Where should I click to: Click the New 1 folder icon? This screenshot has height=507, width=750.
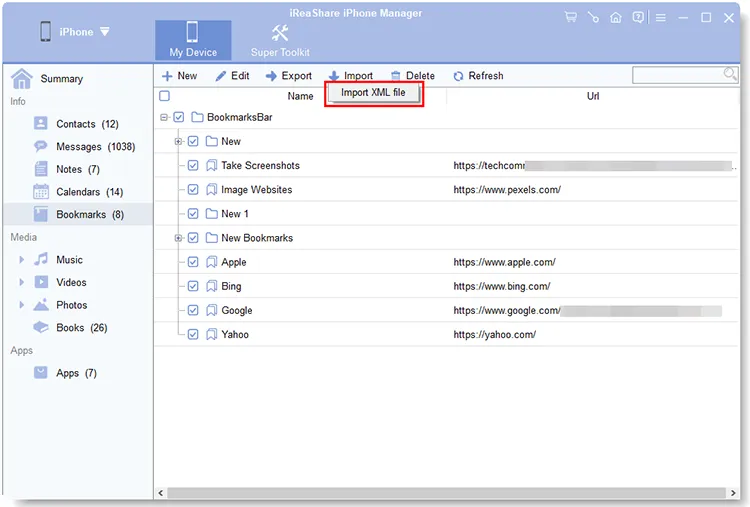pos(211,213)
